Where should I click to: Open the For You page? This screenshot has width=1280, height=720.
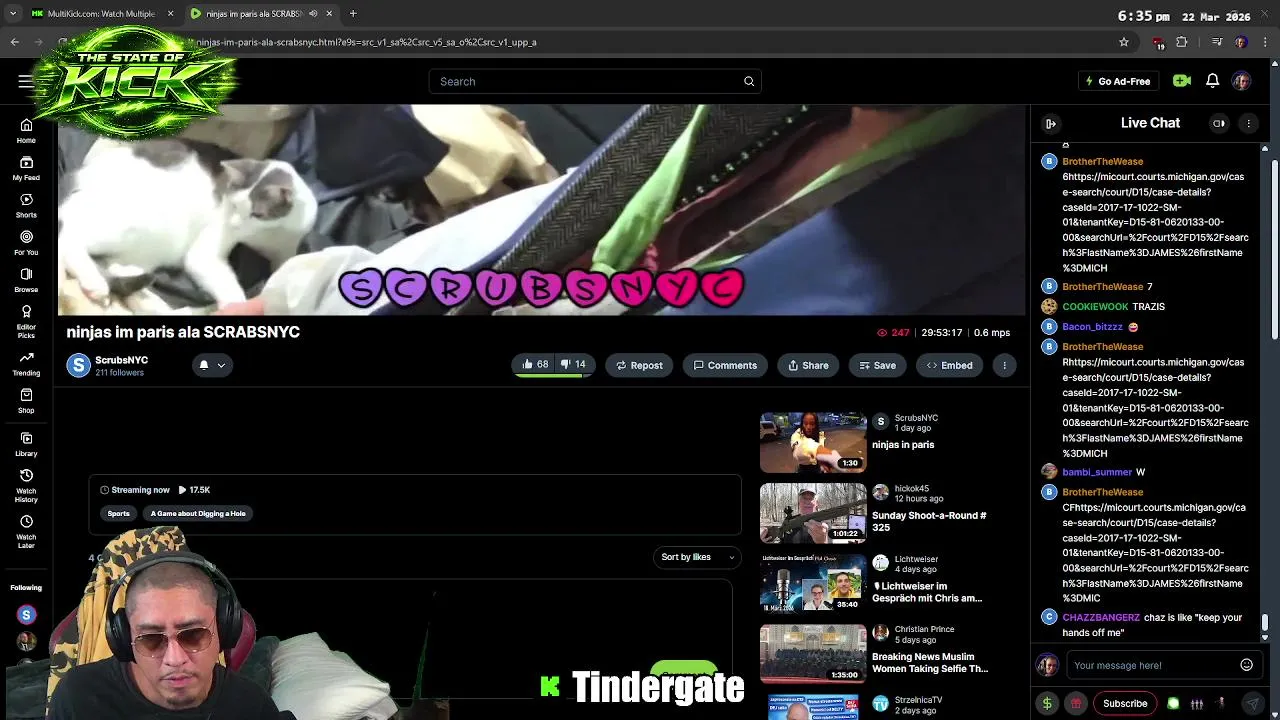click(x=26, y=243)
